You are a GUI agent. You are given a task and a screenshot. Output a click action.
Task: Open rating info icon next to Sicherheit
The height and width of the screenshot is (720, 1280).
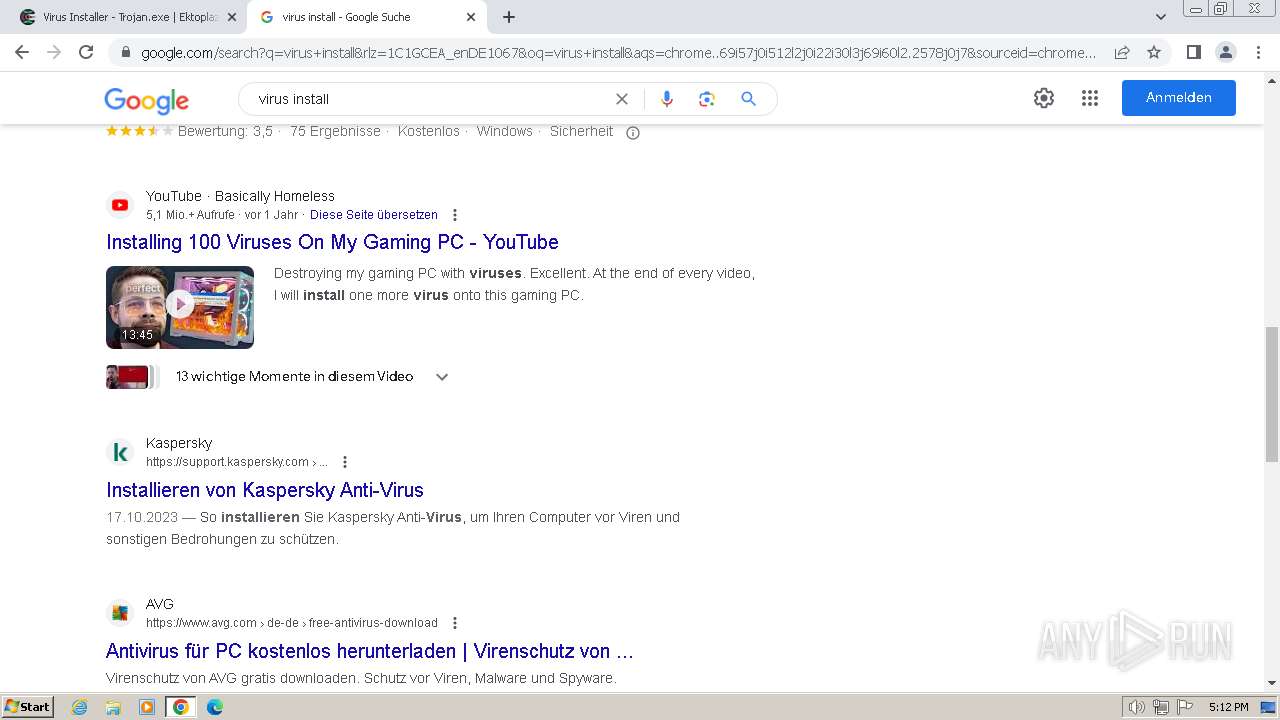[x=633, y=132]
